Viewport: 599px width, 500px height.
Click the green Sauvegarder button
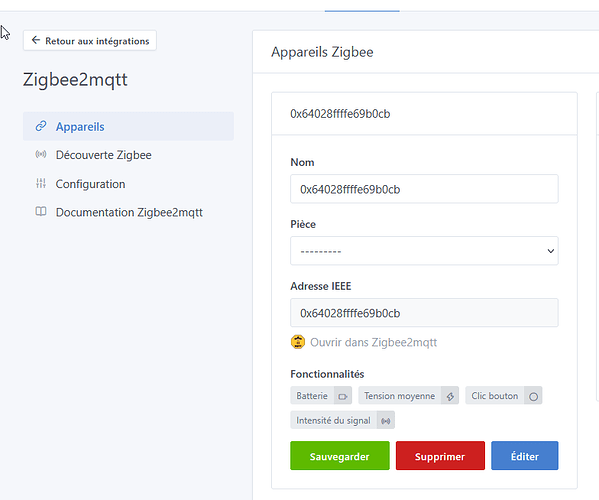pos(340,456)
